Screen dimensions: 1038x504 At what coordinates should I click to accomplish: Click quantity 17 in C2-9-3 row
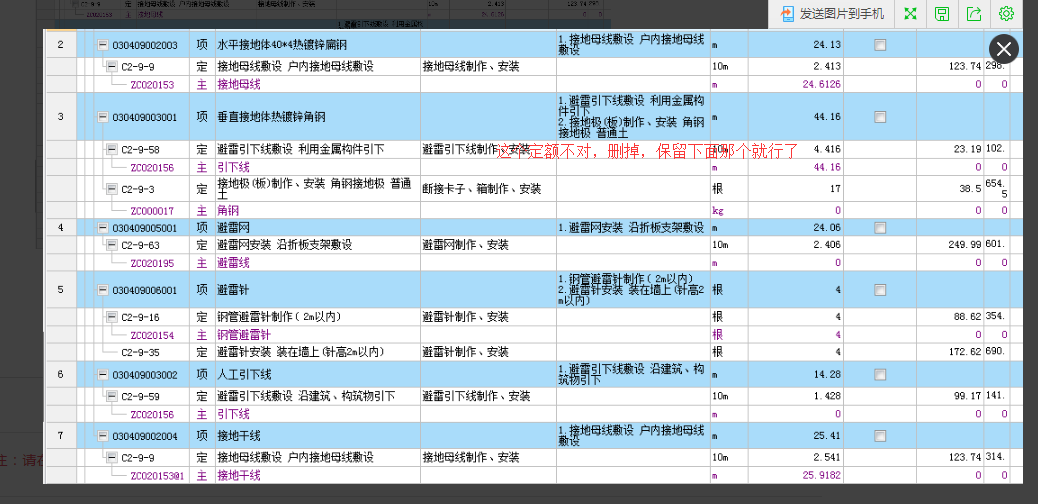tap(836, 189)
